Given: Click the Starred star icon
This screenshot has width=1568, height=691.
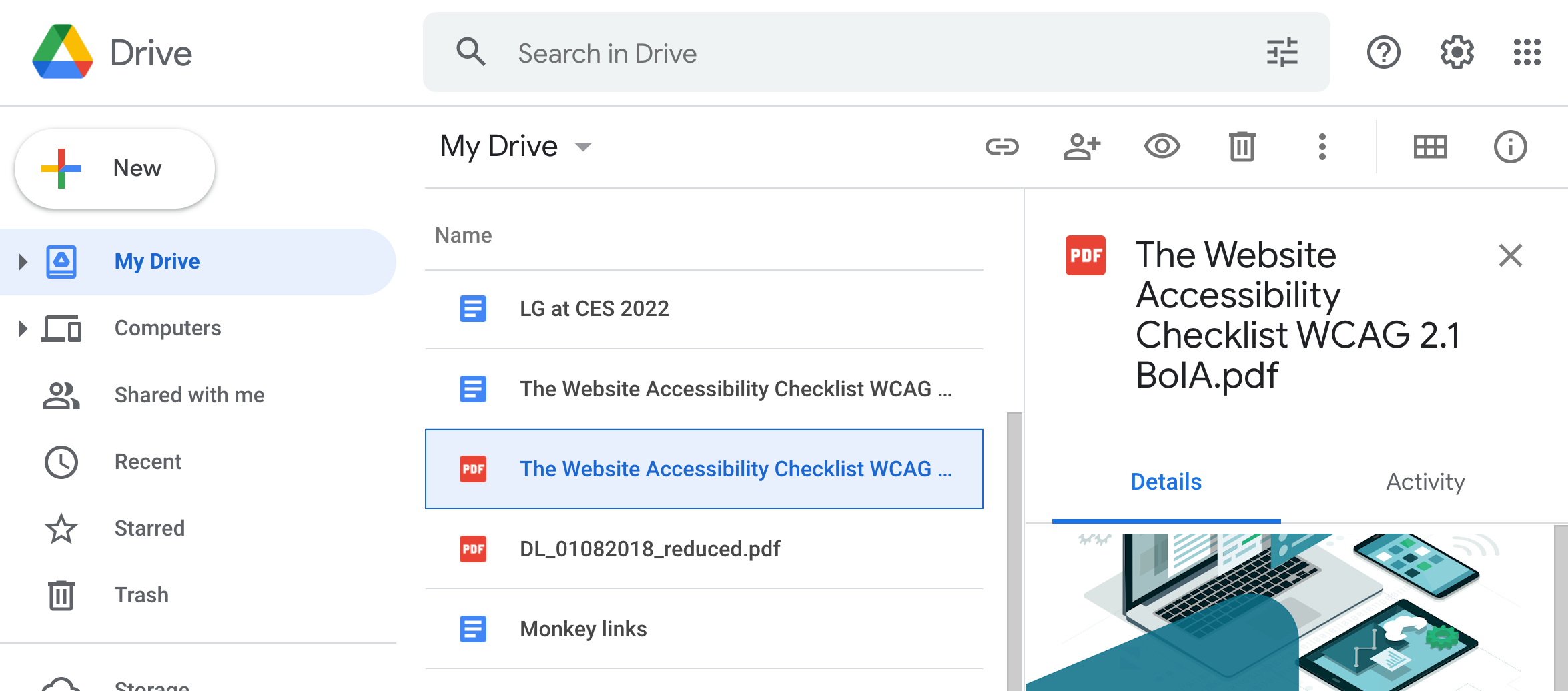Looking at the screenshot, I should click(x=61, y=528).
